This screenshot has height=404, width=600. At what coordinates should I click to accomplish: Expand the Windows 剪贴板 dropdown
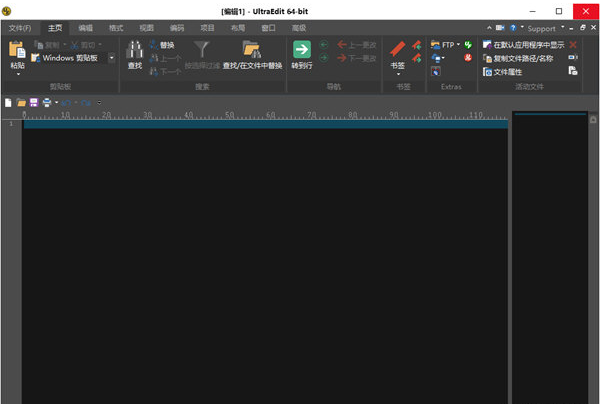click(111, 59)
